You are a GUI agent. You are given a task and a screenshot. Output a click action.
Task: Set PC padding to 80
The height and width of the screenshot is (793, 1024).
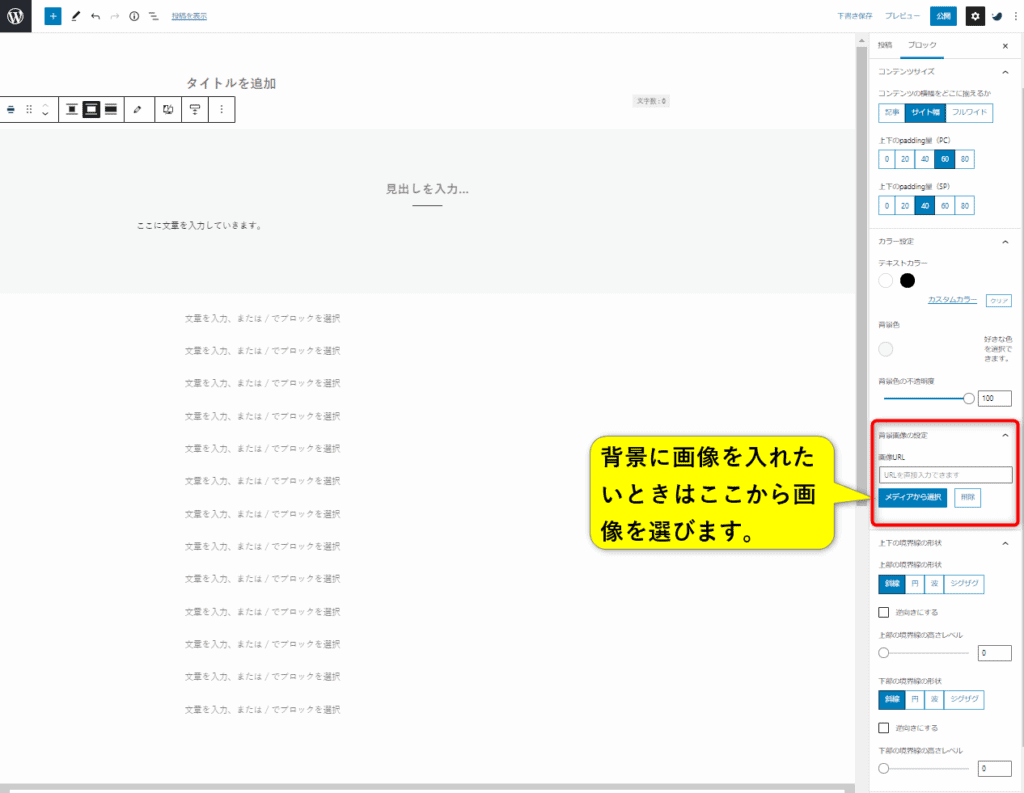(x=965, y=159)
